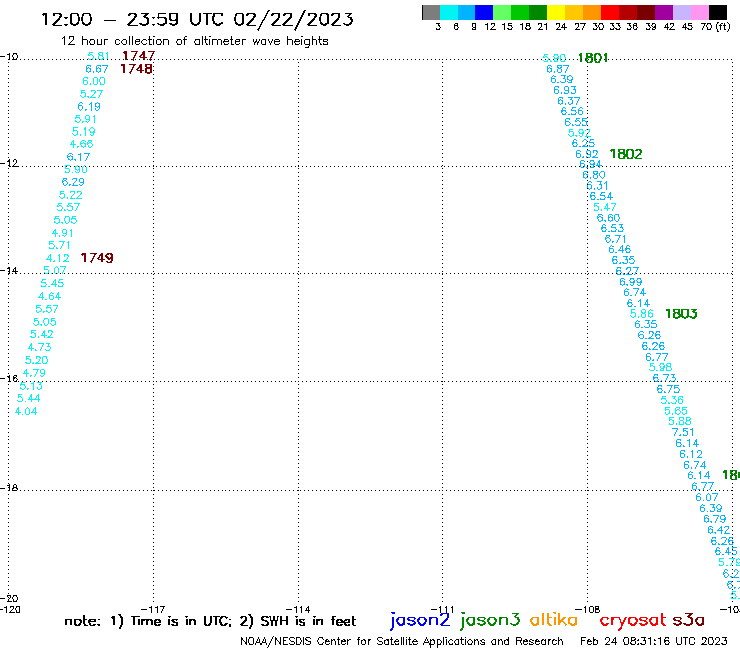Screen dimensions: 740x650
Task: Click the 1802 time marker
Action: pyautogui.click(x=626, y=154)
